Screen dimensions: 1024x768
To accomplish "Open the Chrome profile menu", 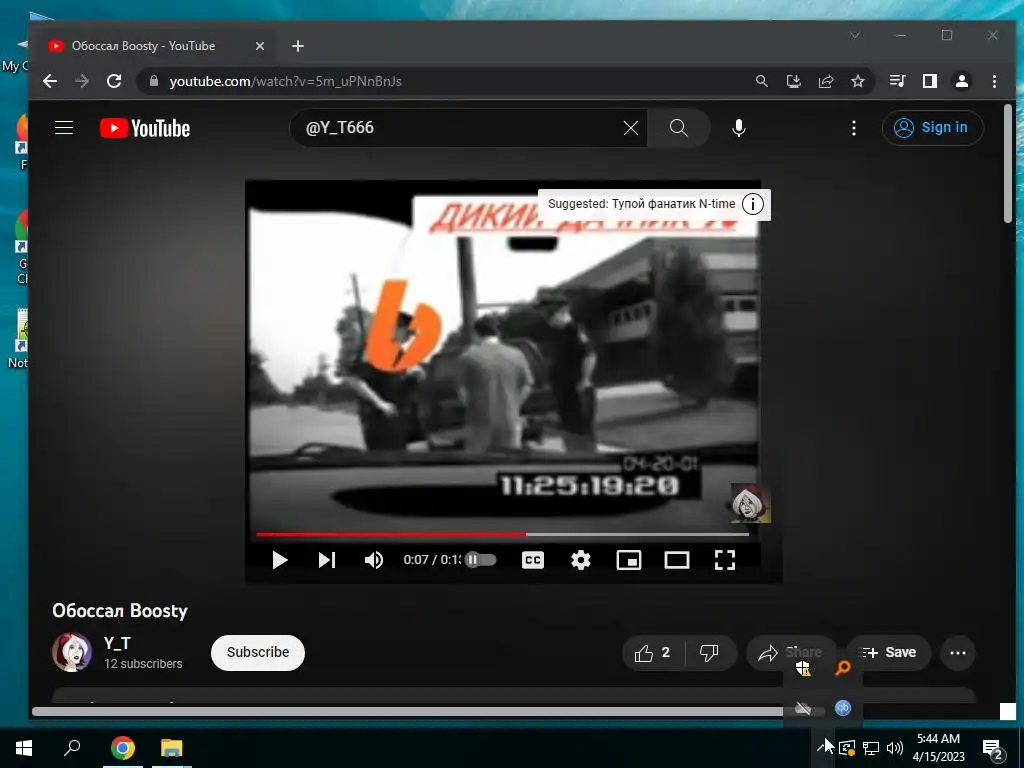I will tap(961, 81).
